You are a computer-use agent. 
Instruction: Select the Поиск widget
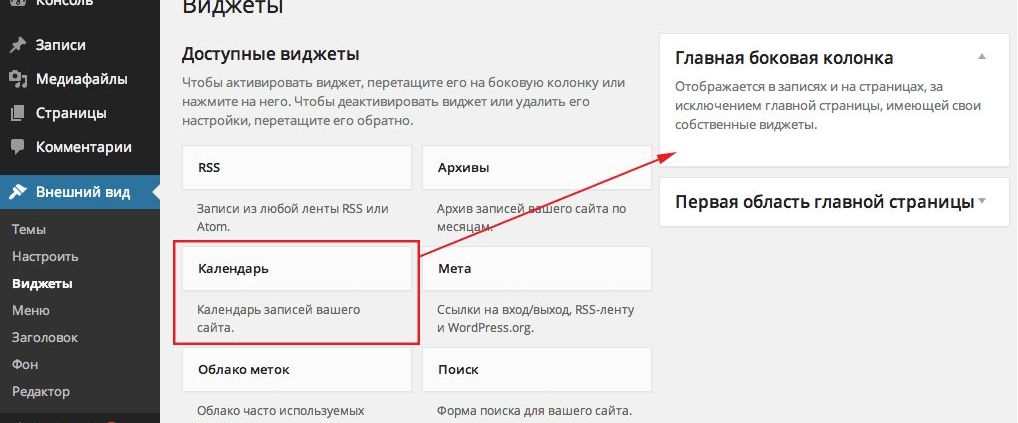(x=537, y=369)
